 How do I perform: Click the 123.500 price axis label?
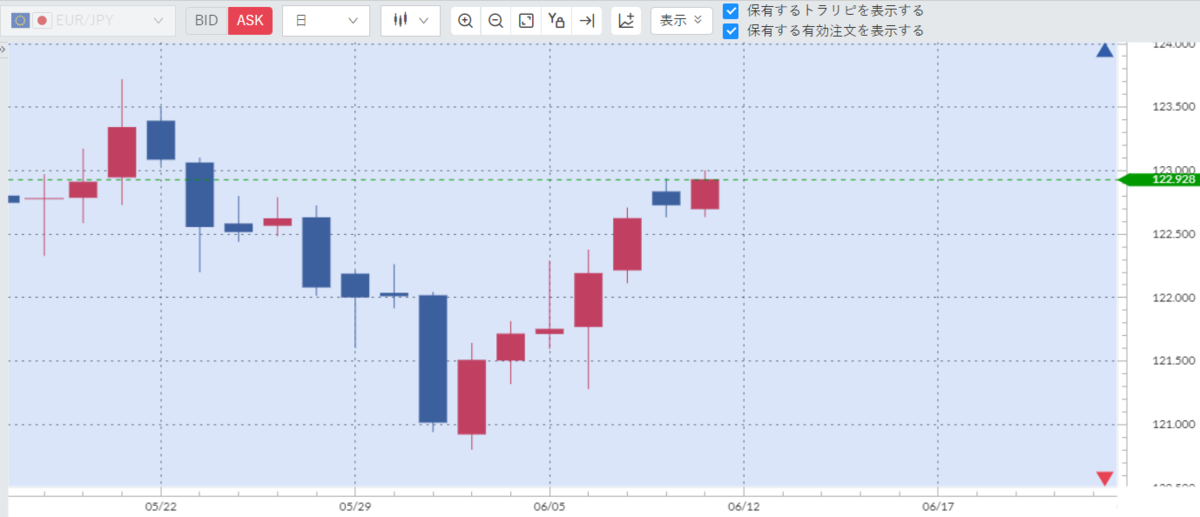click(x=1174, y=107)
